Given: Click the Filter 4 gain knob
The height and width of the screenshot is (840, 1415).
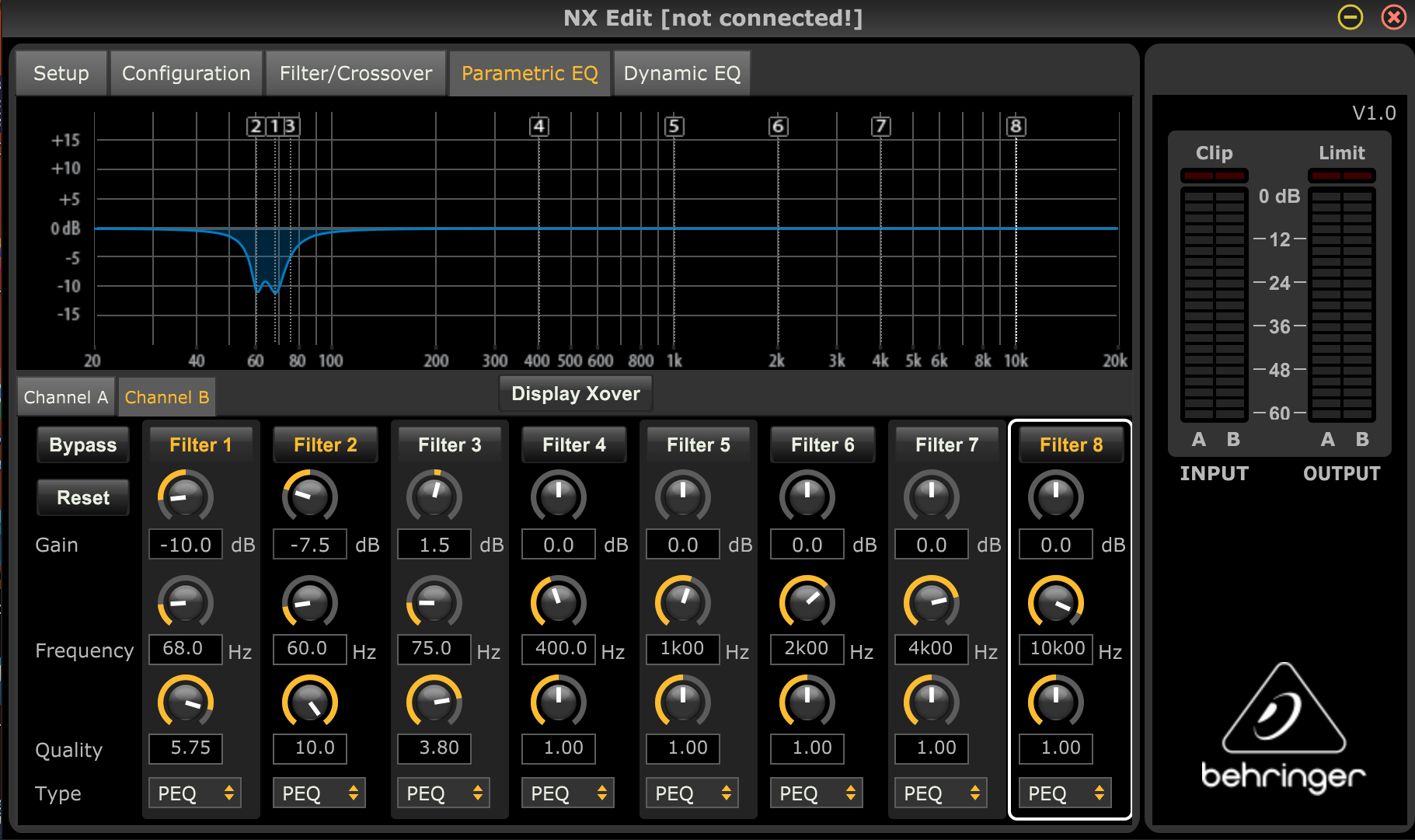Looking at the screenshot, I should [x=559, y=497].
